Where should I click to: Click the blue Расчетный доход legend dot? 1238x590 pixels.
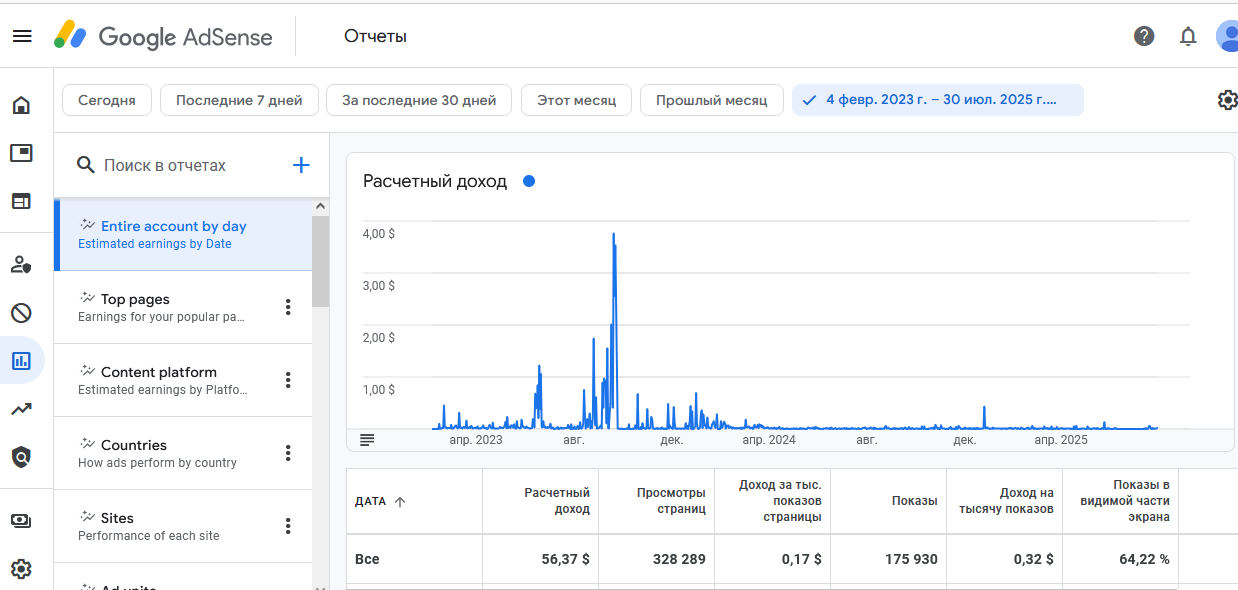[529, 181]
